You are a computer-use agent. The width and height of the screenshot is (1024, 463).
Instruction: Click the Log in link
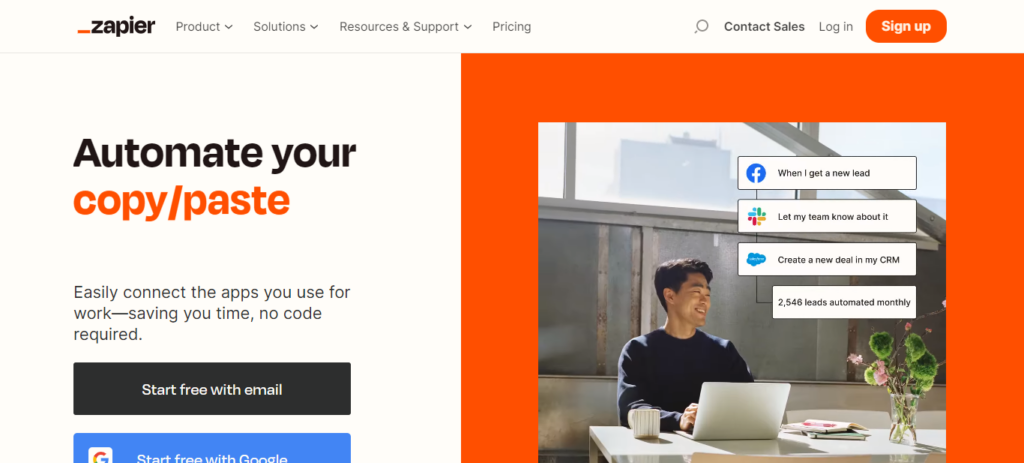[x=836, y=27]
